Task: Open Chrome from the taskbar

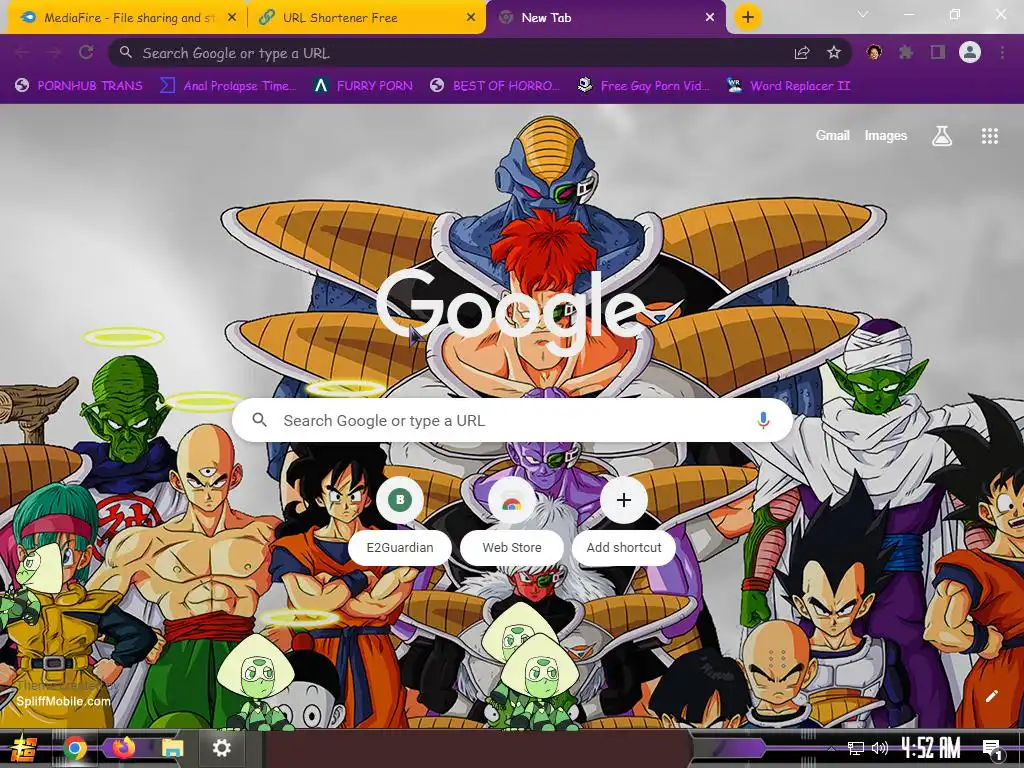Action: click(x=74, y=748)
